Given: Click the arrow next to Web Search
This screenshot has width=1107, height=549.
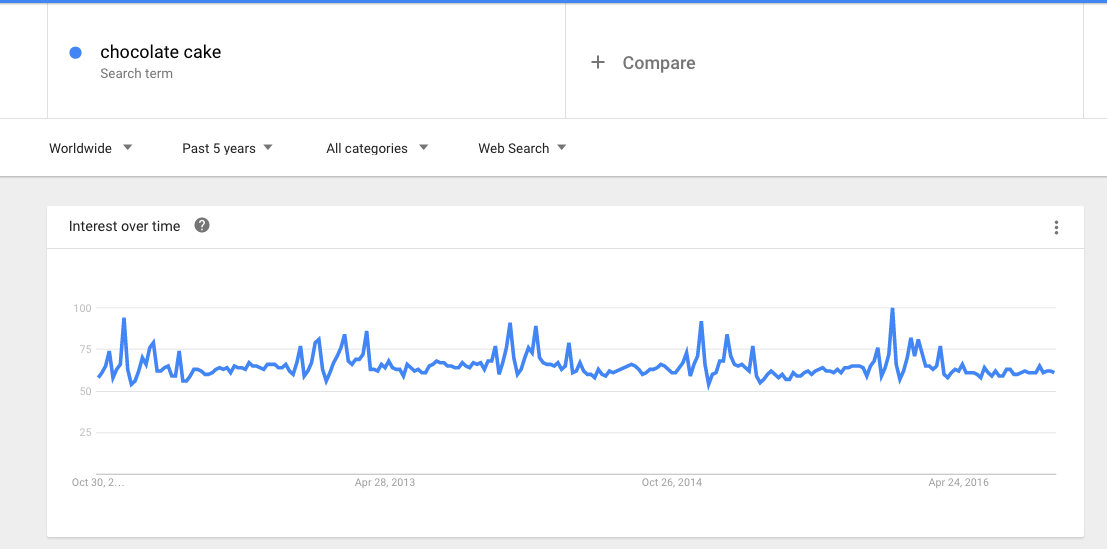Looking at the screenshot, I should (x=561, y=147).
